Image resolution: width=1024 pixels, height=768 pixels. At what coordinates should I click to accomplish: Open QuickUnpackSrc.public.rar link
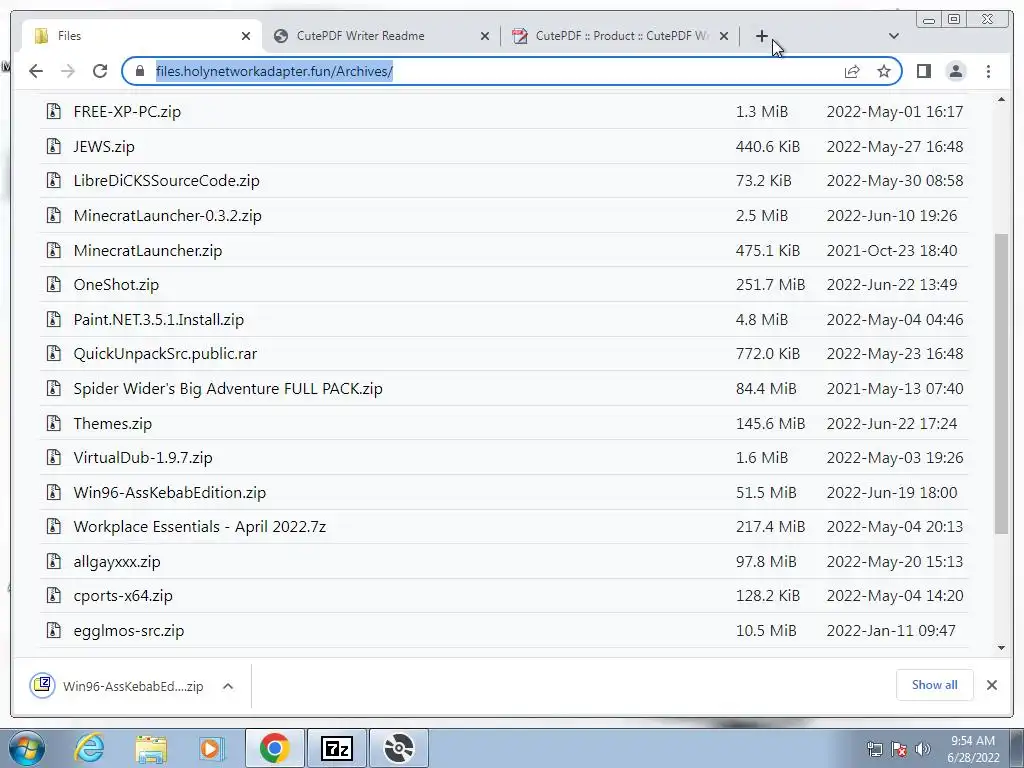coord(165,354)
